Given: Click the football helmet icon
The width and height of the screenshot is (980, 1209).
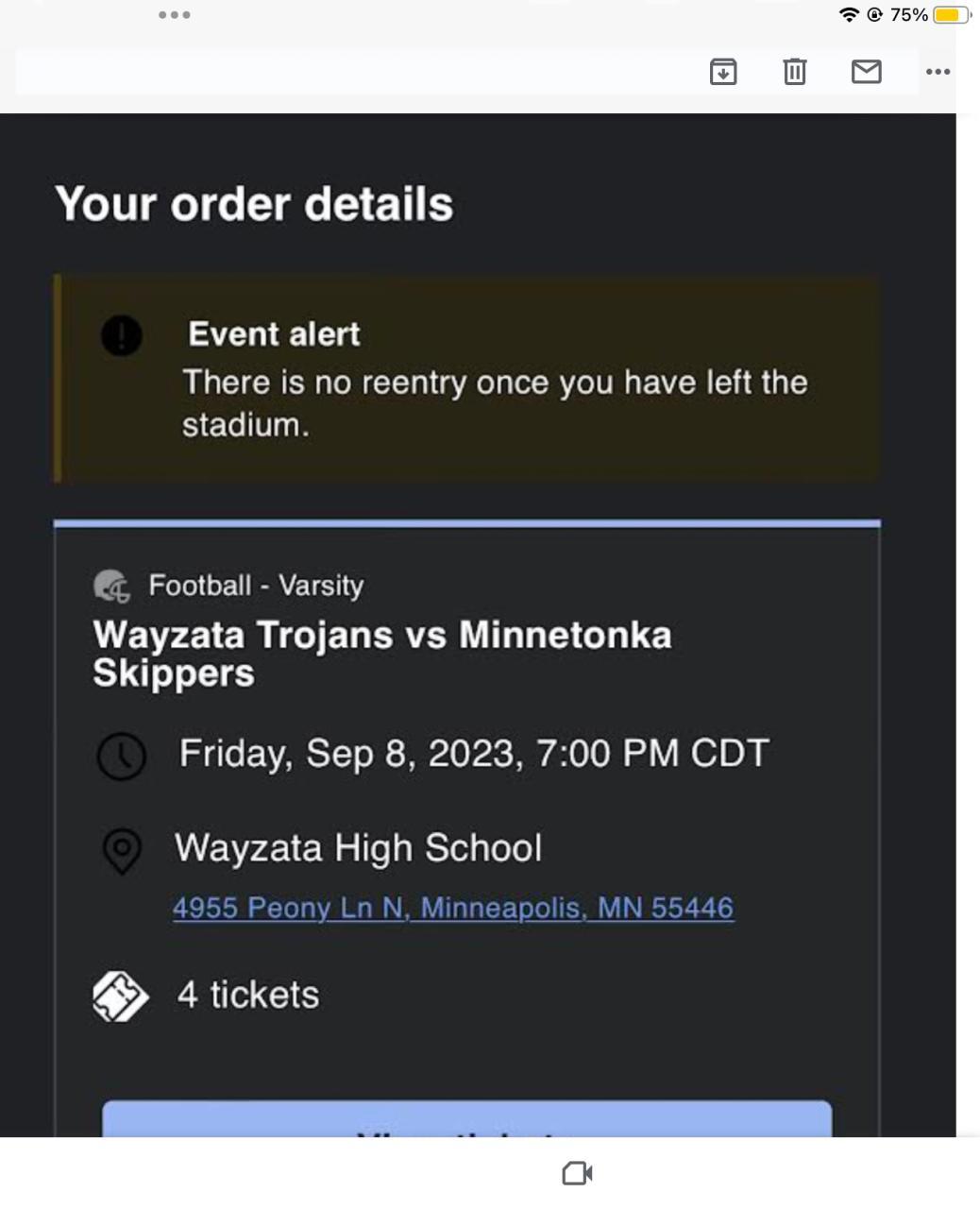Looking at the screenshot, I should pos(112,587).
